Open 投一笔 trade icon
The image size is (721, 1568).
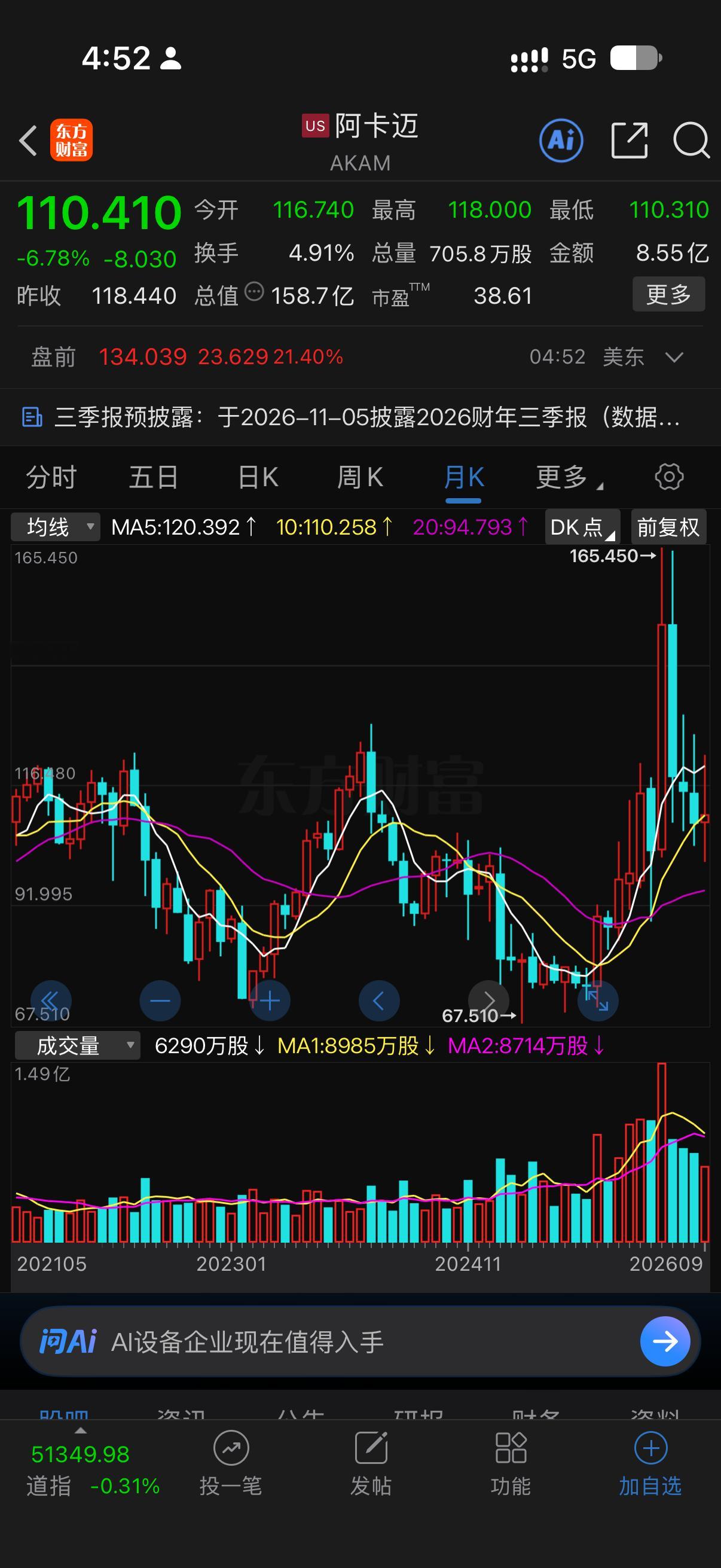pos(231,1448)
